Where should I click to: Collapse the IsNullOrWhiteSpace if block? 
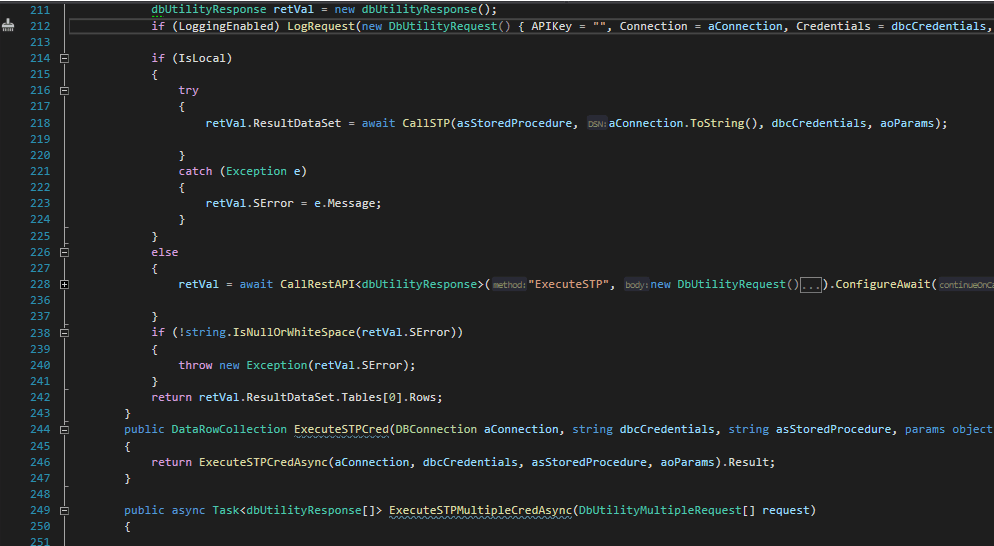click(x=65, y=333)
